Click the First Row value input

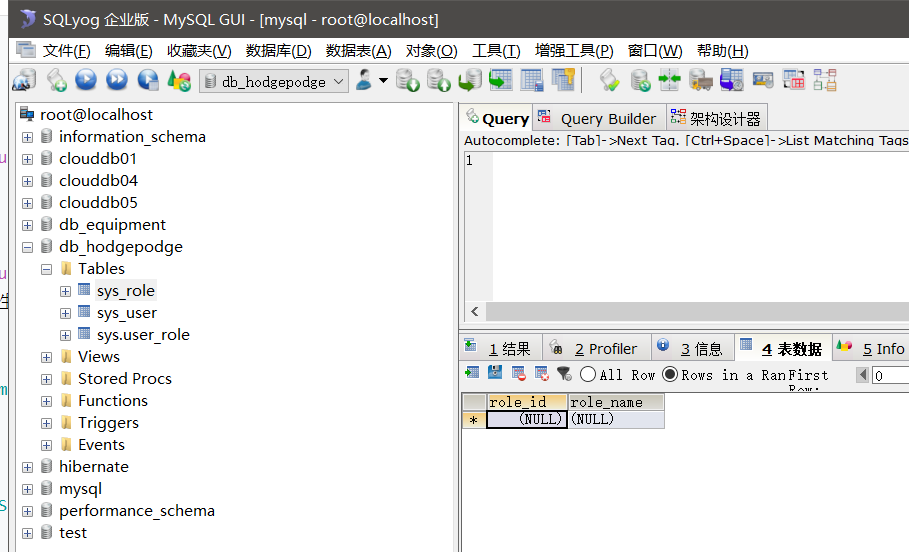(x=890, y=375)
